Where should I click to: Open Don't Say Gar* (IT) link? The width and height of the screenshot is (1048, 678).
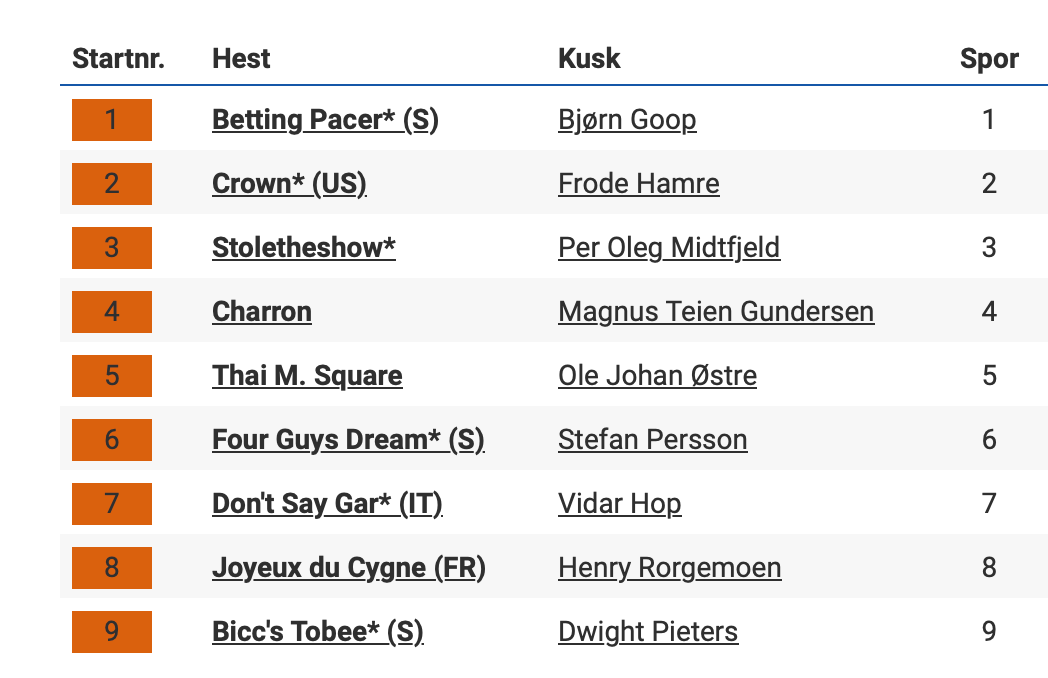[327, 504]
